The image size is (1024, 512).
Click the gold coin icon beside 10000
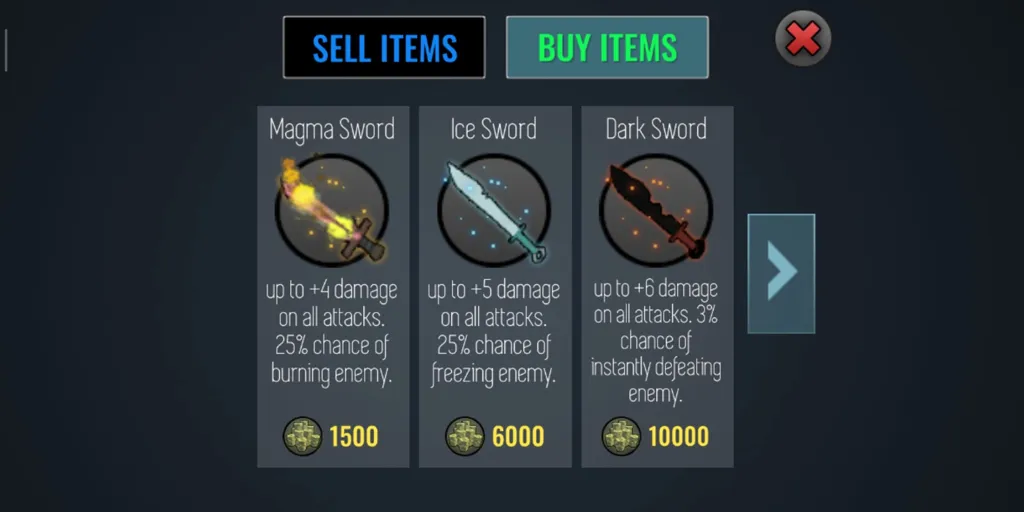coord(621,436)
